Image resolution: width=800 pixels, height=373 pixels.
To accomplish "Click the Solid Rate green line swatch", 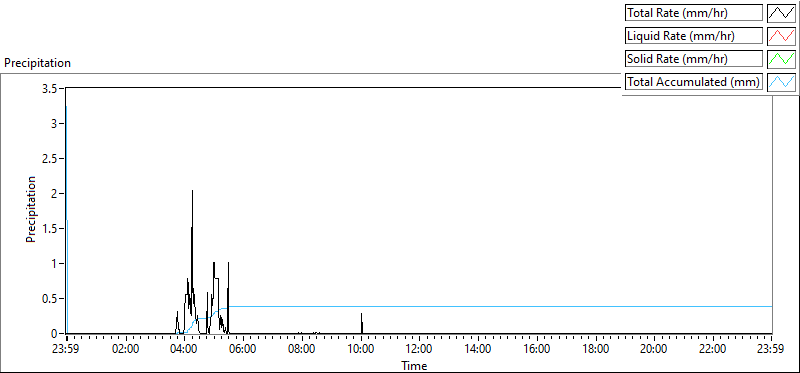I will [781, 59].
